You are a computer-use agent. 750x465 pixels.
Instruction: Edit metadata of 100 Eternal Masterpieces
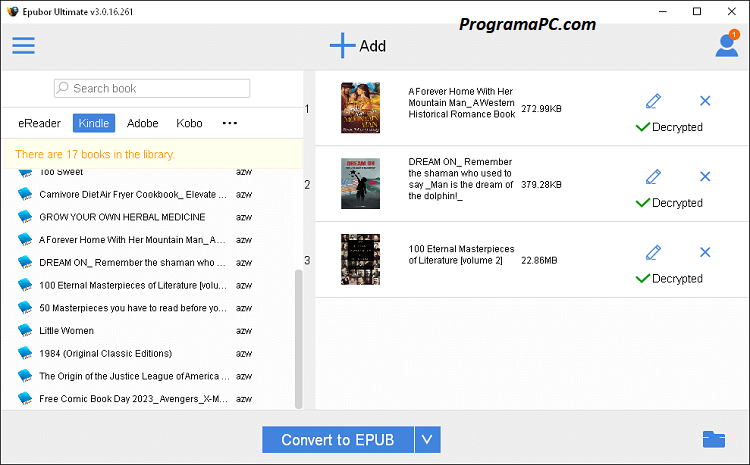coord(653,252)
